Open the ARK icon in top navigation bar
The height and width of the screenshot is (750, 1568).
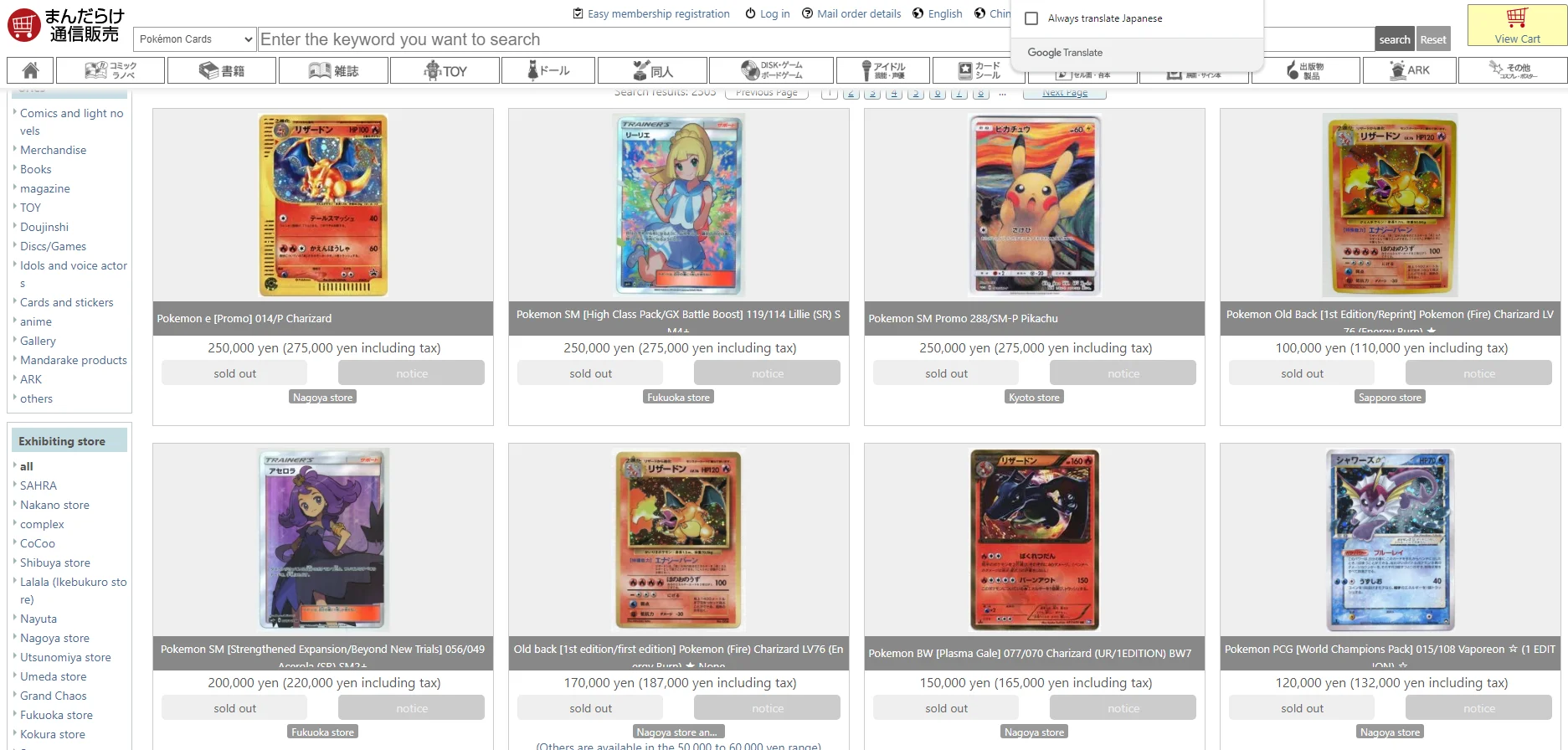click(x=1409, y=70)
